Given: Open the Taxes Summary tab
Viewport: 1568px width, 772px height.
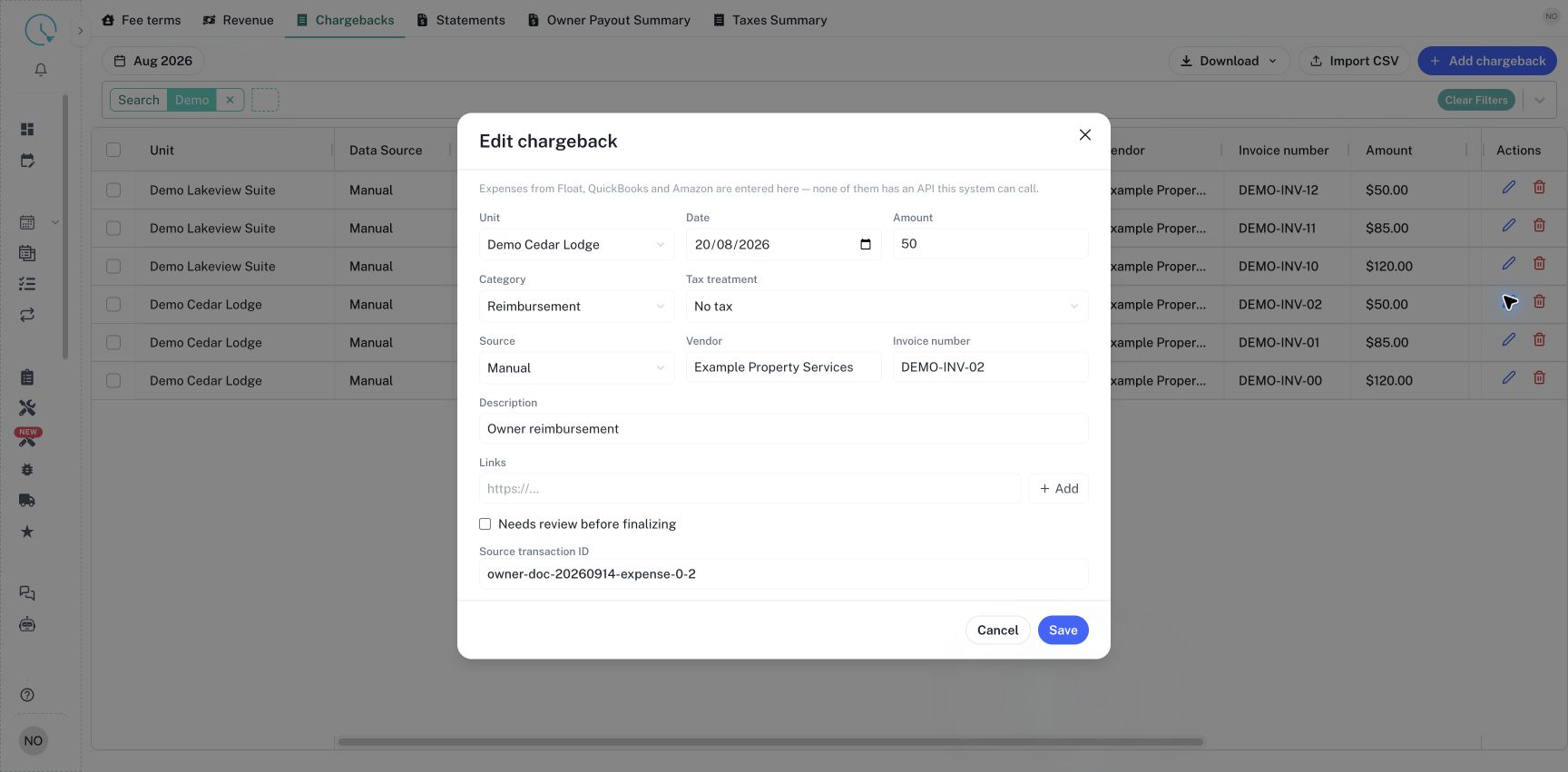Looking at the screenshot, I should point(769,20).
